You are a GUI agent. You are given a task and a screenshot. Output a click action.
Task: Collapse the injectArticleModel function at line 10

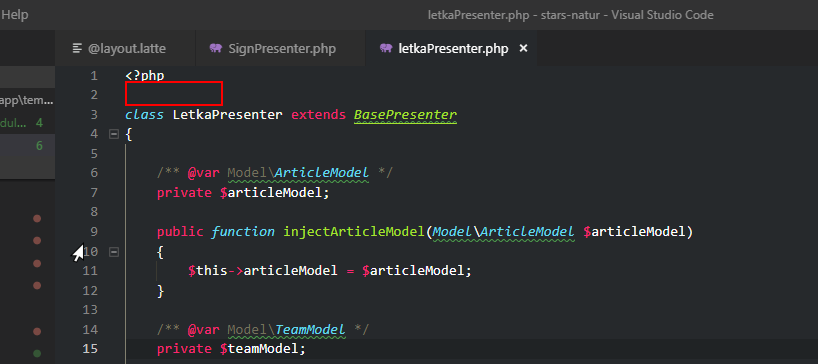pyautogui.click(x=113, y=252)
